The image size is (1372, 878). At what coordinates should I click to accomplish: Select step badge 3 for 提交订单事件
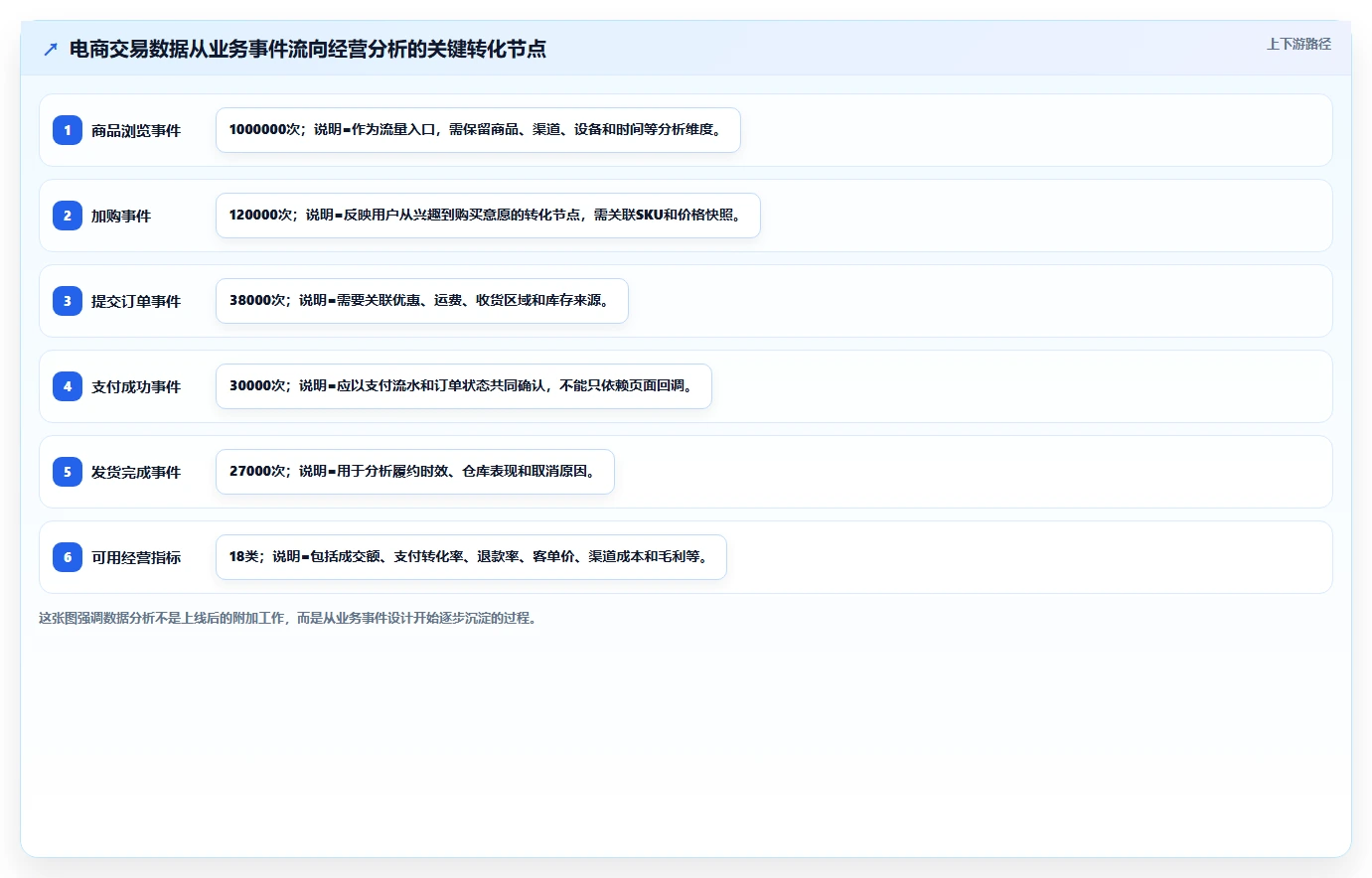(68, 301)
